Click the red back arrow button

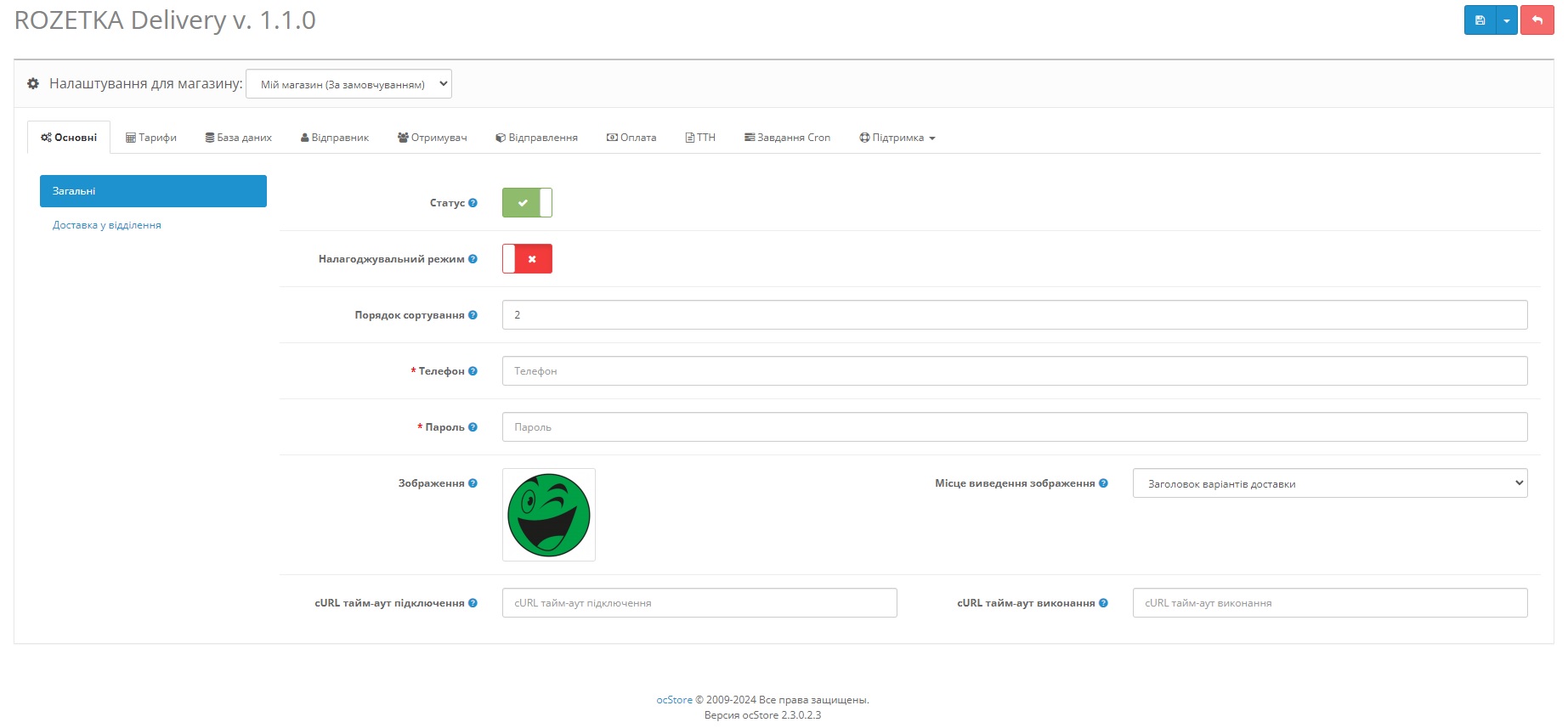point(1537,20)
